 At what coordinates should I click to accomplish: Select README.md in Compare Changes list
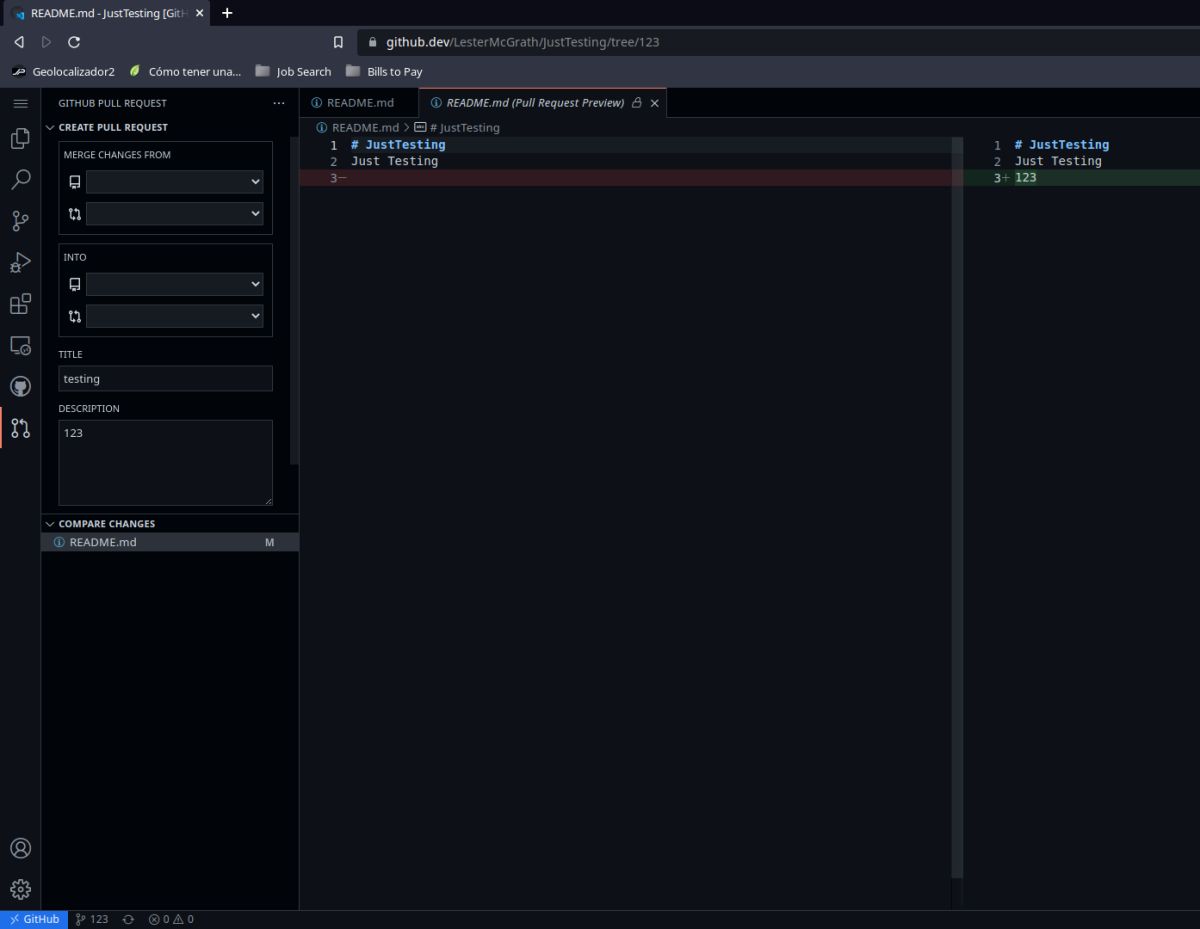(x=170, y=542)
